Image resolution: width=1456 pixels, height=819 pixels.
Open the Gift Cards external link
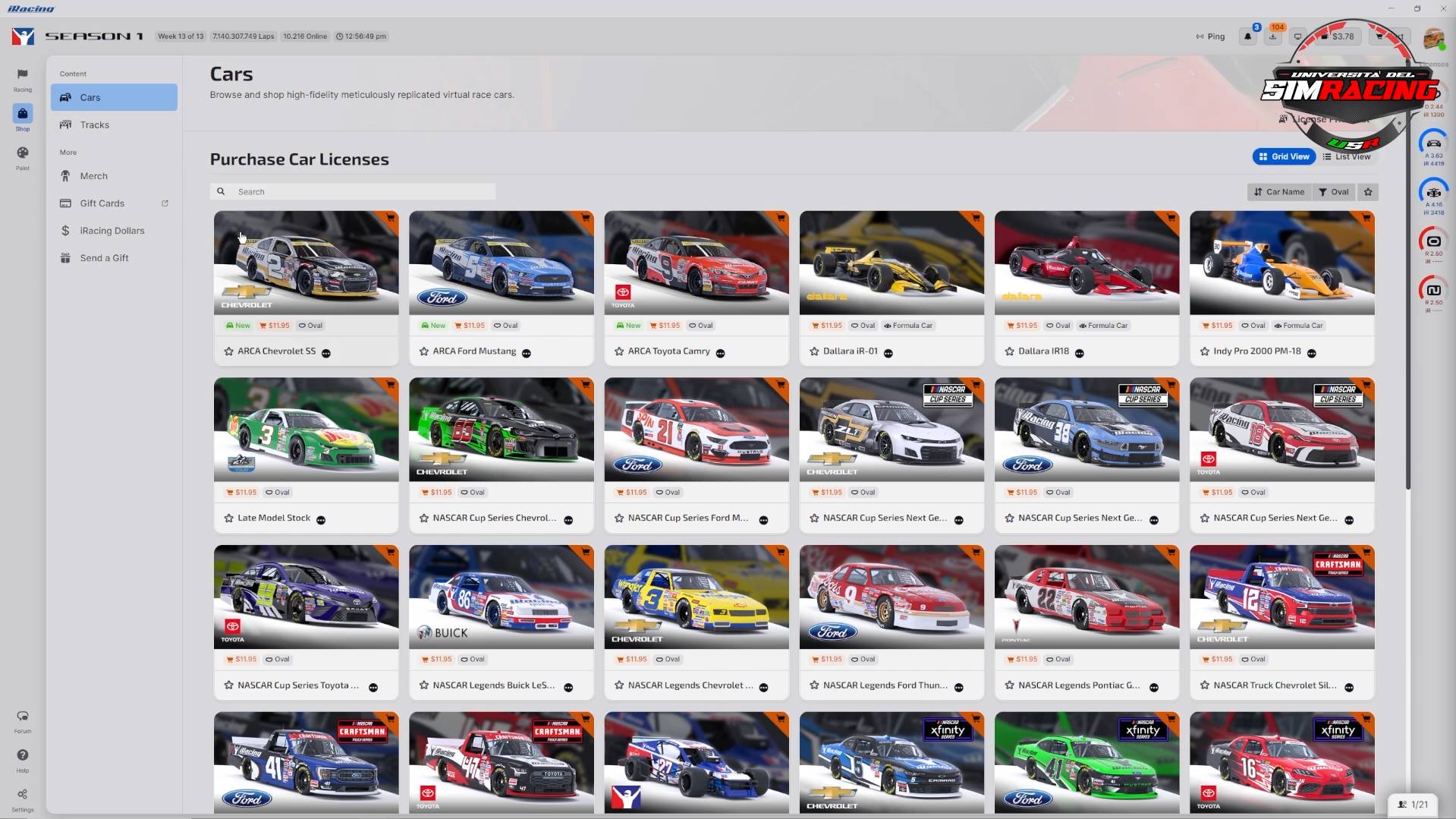pyautogui.click(x=165, y=203)
